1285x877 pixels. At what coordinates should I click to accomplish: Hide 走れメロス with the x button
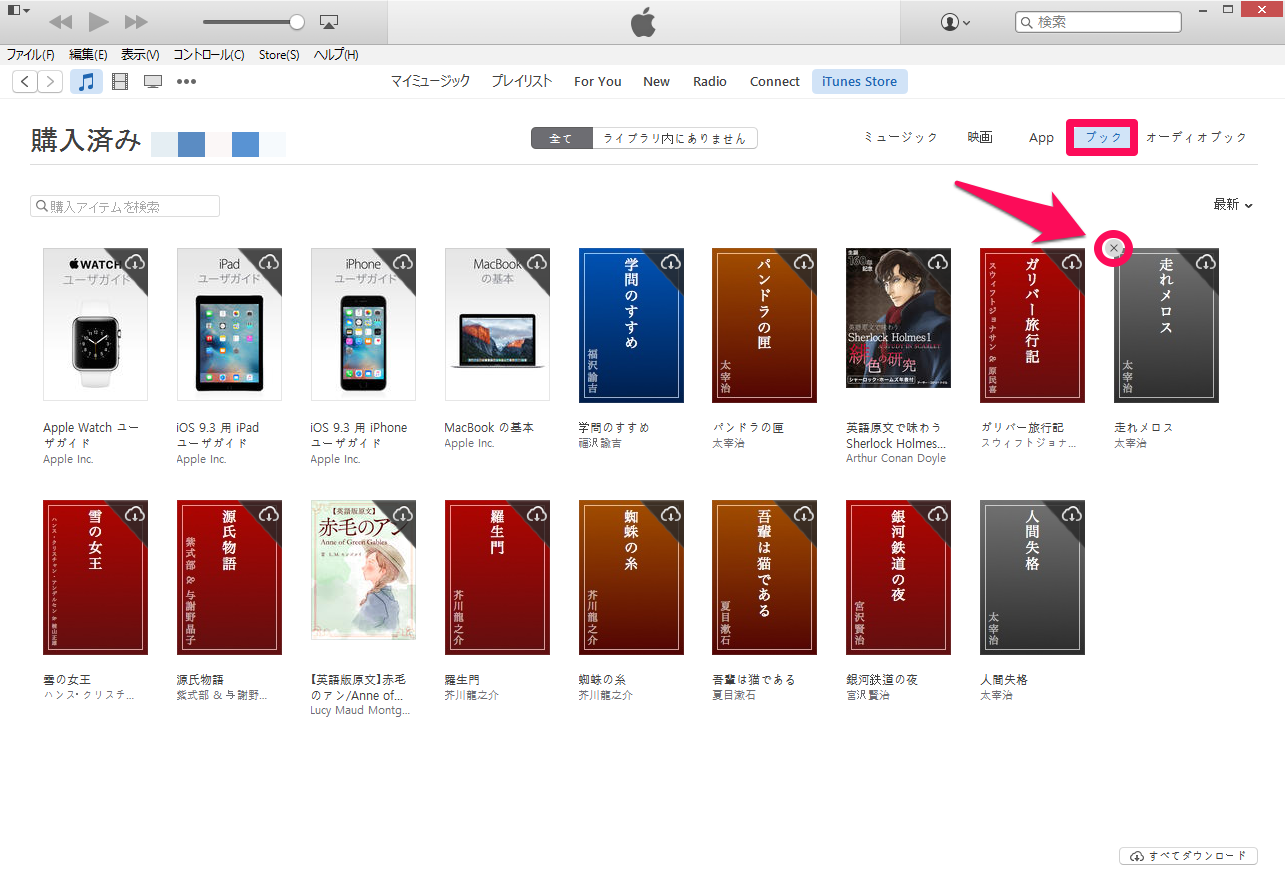1114,248
